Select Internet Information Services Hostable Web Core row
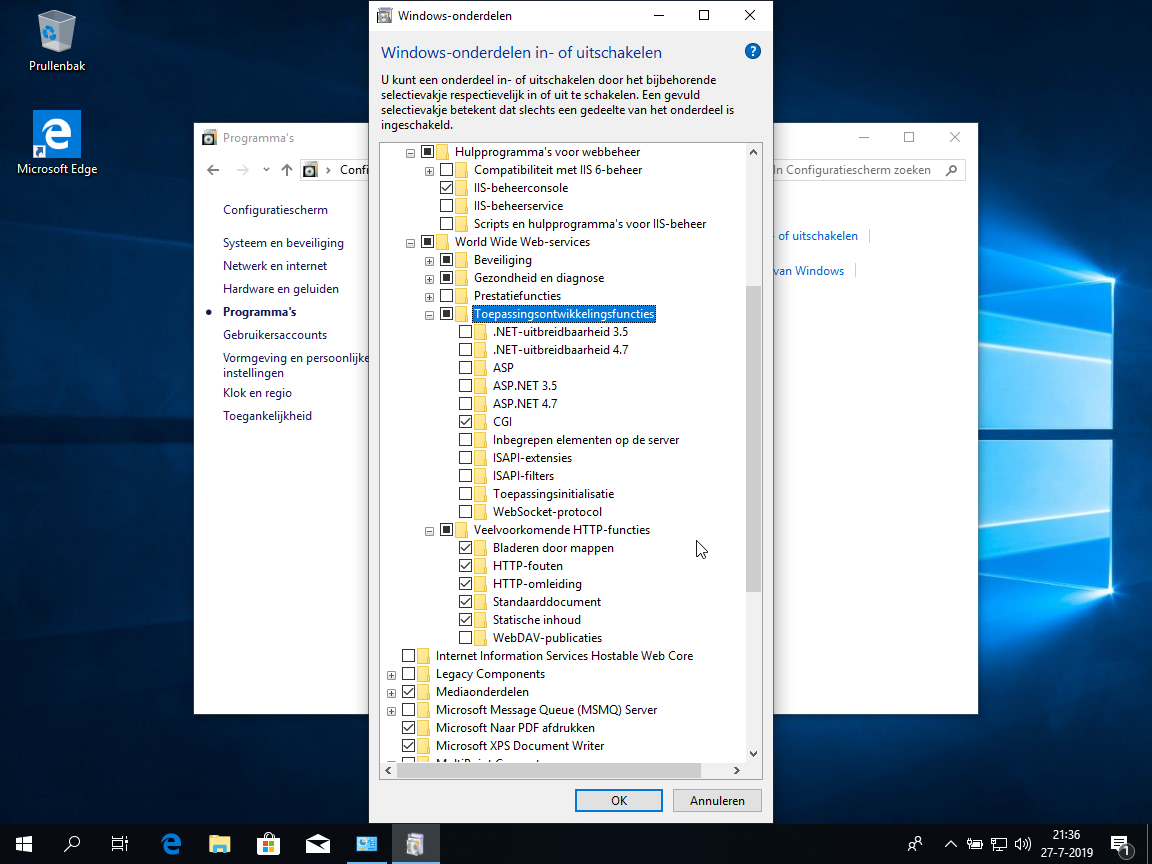Image resolution: width=1152 pixels, height=864 pixels. point(564,656)
